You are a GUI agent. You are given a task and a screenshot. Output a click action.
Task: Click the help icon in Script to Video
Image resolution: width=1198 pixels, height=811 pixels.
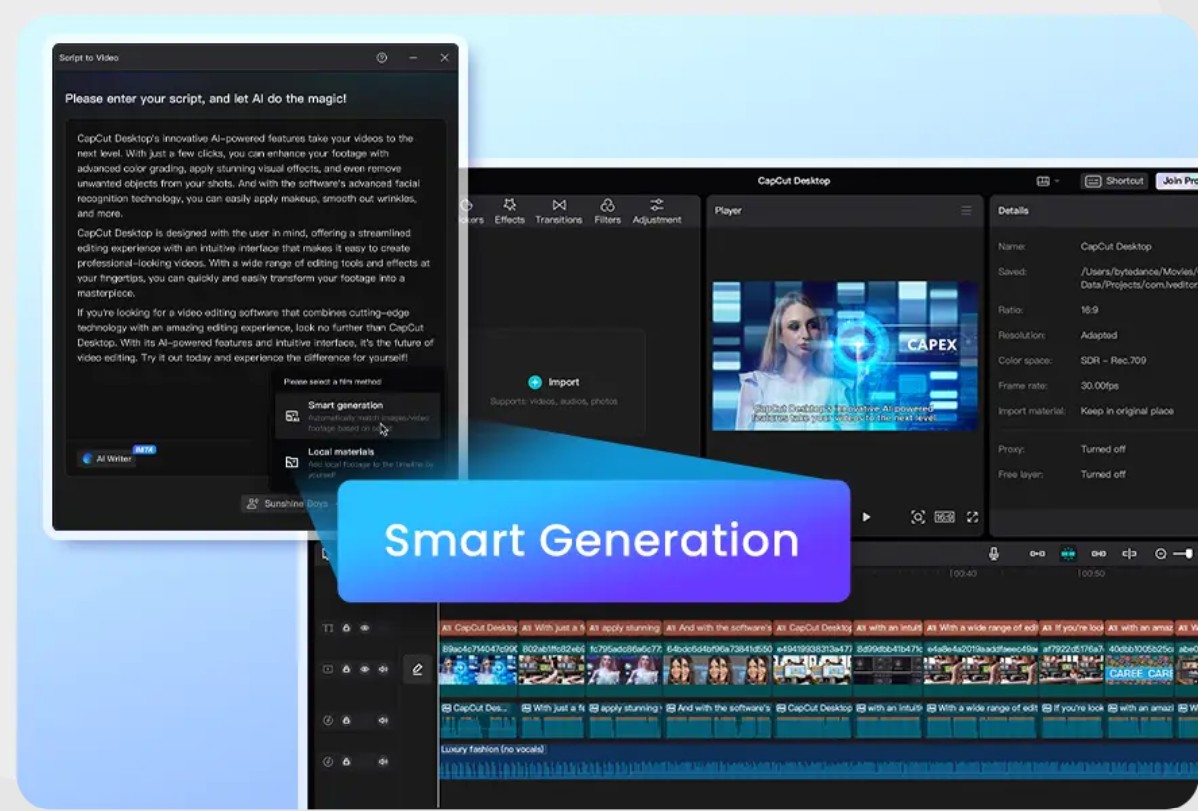[x=382, y=58]
